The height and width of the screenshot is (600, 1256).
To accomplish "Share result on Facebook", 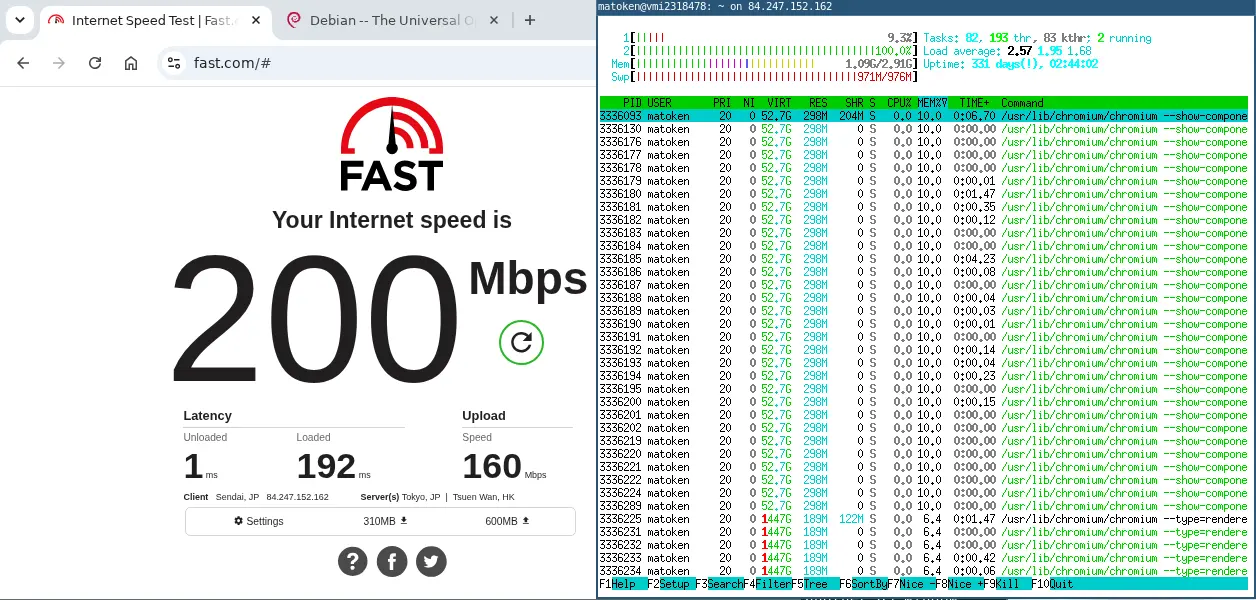I will click(391, 561).
